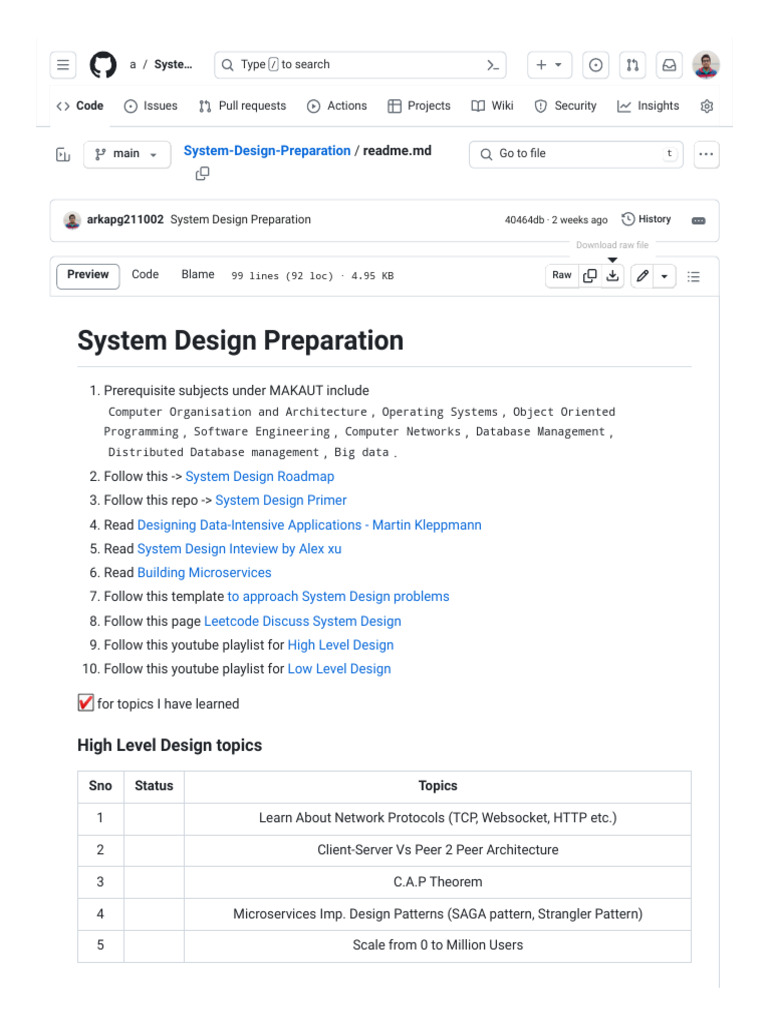This screenshot has width=768, height=1024.
Task: Click 'C.A.P Theorem' table cell
Action: 438,882
